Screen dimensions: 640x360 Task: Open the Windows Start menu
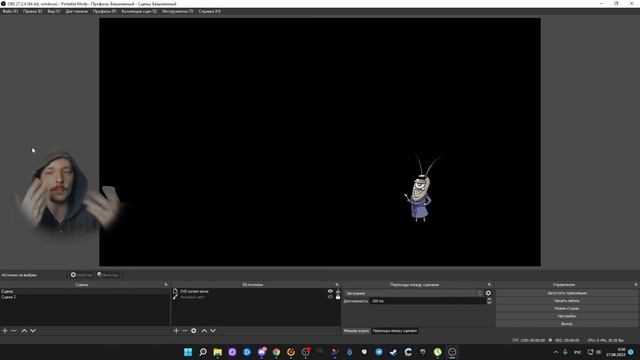[x=188, y=352]
